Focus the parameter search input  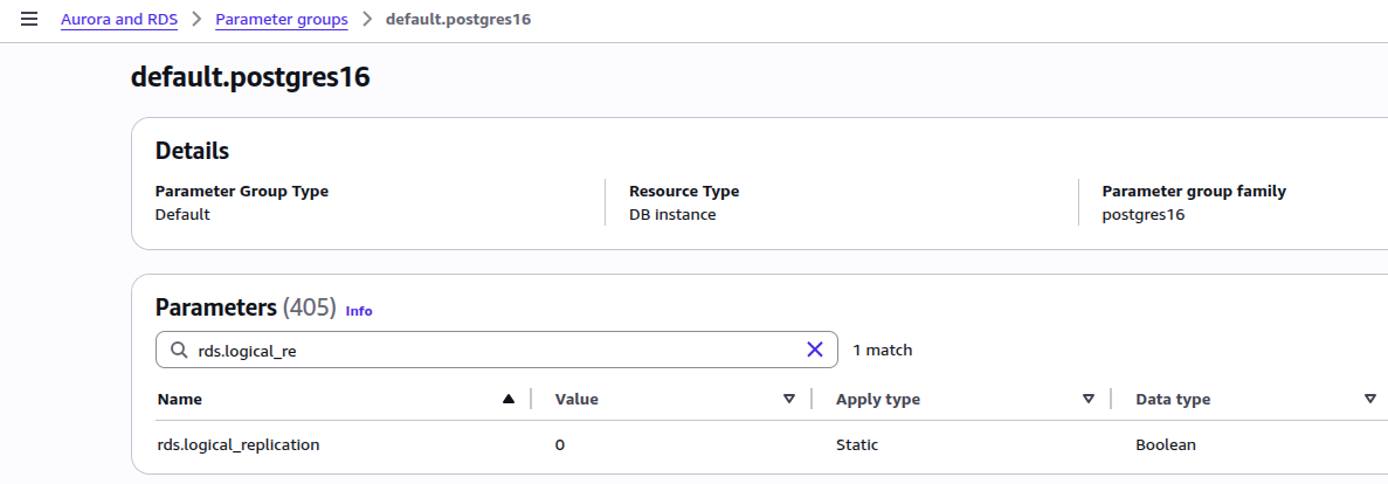click(x=497, y=350)
